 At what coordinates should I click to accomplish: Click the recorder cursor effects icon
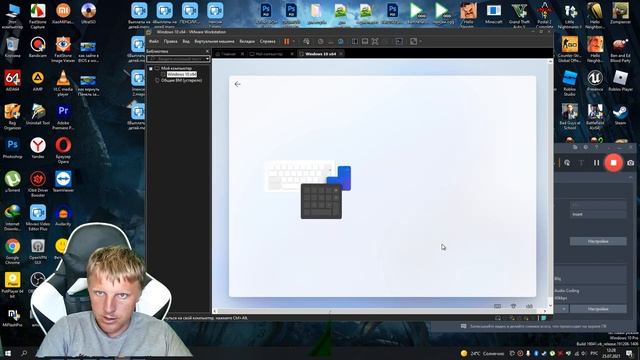tap(567, 163)
